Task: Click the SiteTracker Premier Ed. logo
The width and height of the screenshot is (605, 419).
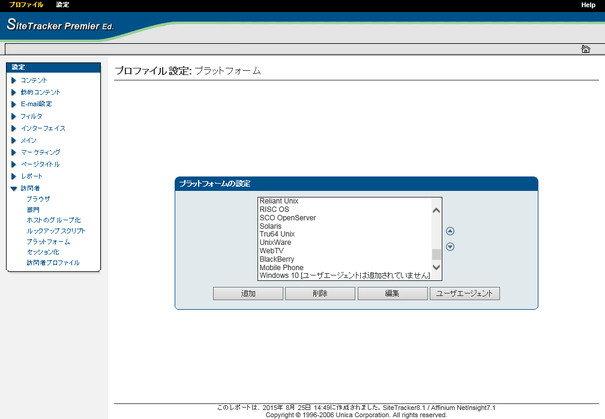Action: (60, 25)
